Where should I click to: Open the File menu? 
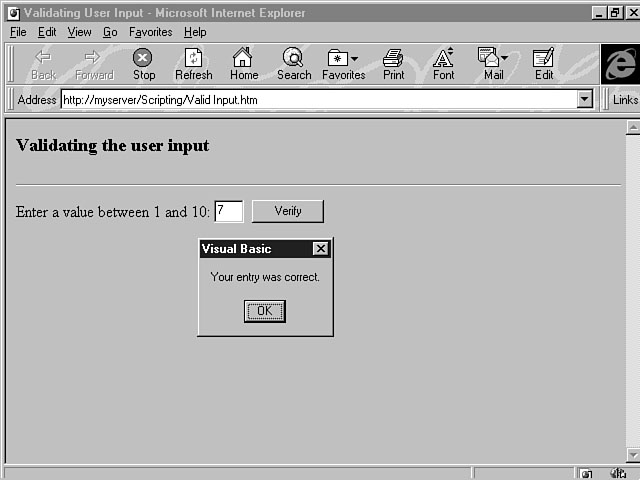(18, 32)
